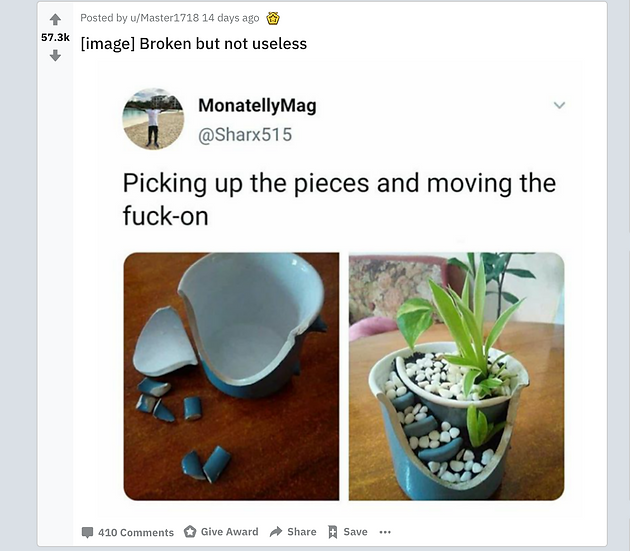Click the Save button text
This screenshot has height=551, width=630.
tap(355, 532)
